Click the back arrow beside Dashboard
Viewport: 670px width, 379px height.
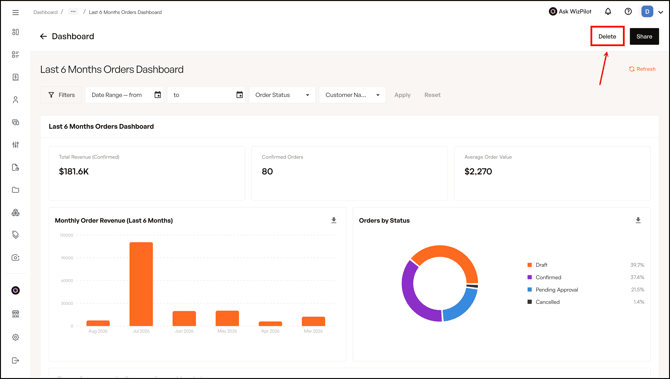click(43, 36)
